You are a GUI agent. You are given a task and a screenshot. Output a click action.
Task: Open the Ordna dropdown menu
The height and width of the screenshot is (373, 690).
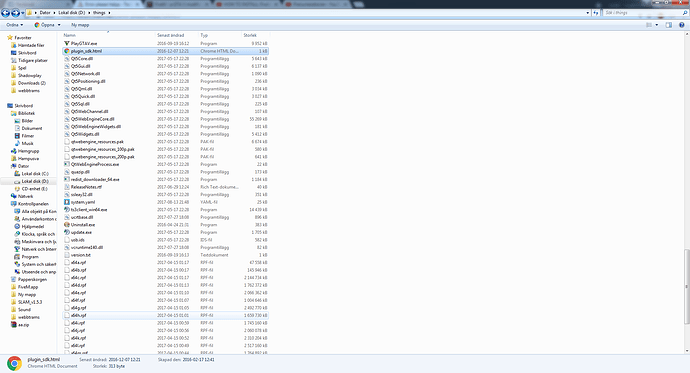point(15,25)
